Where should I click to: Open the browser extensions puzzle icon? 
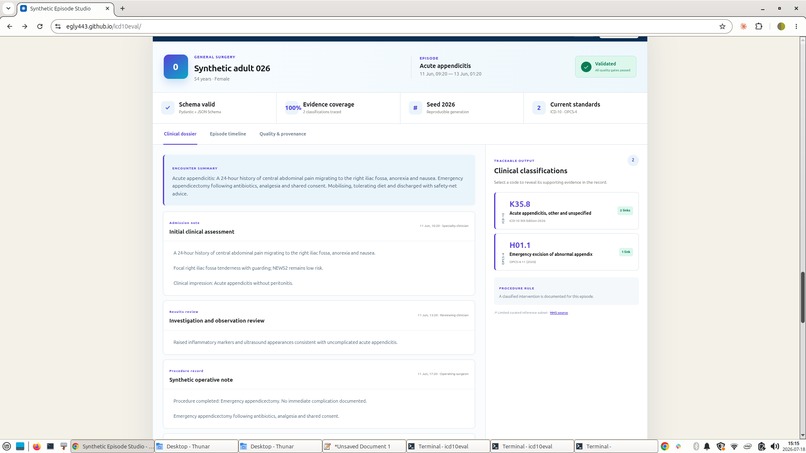click(x=759, y=26)
